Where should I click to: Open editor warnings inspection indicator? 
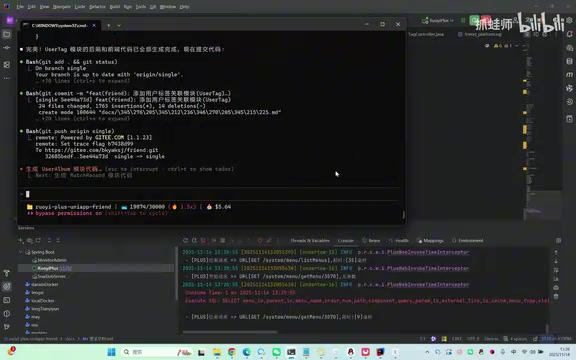pyautogui.click(x=503, y=46)
